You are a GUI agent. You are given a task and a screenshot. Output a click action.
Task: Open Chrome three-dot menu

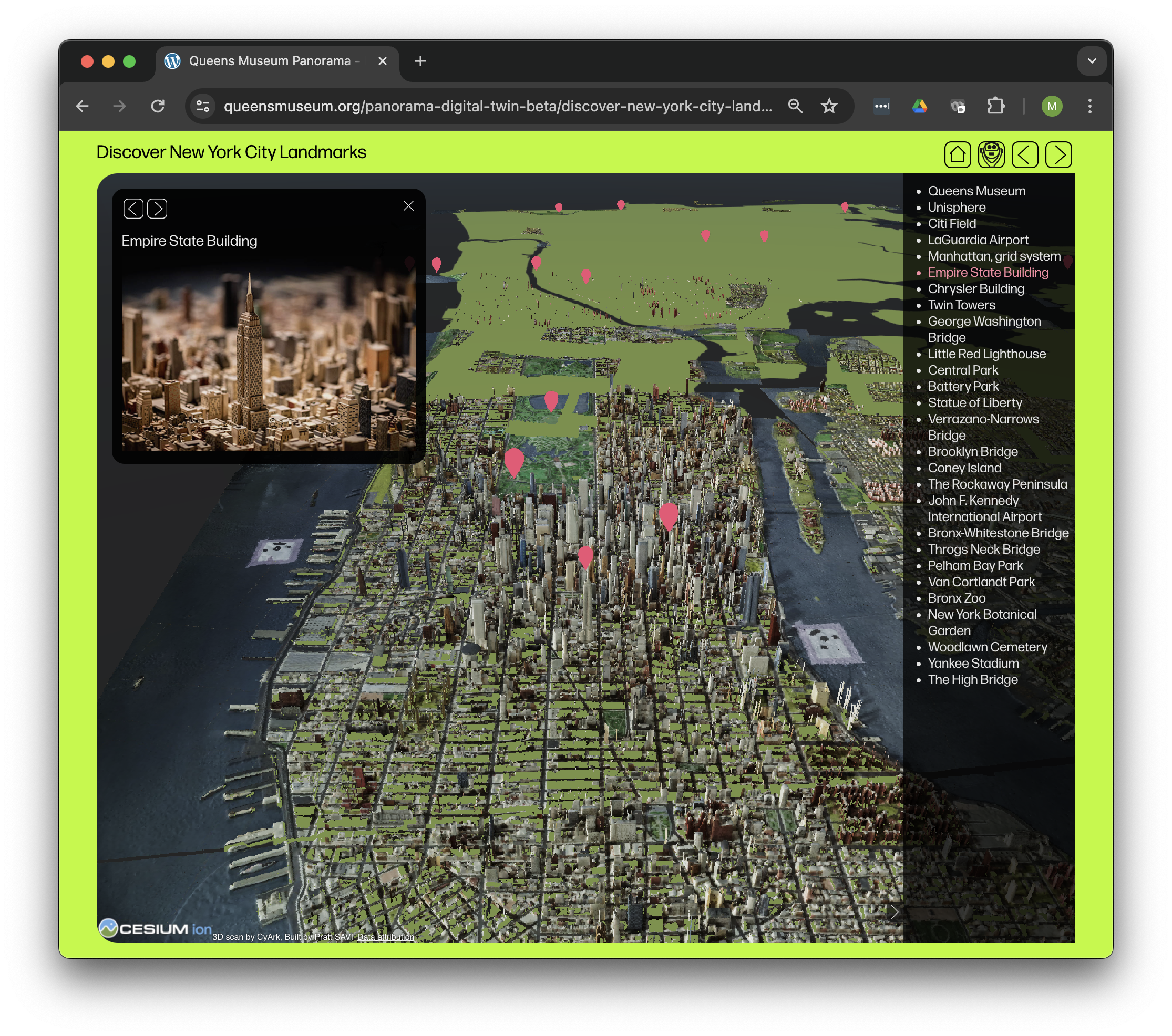1090,106
